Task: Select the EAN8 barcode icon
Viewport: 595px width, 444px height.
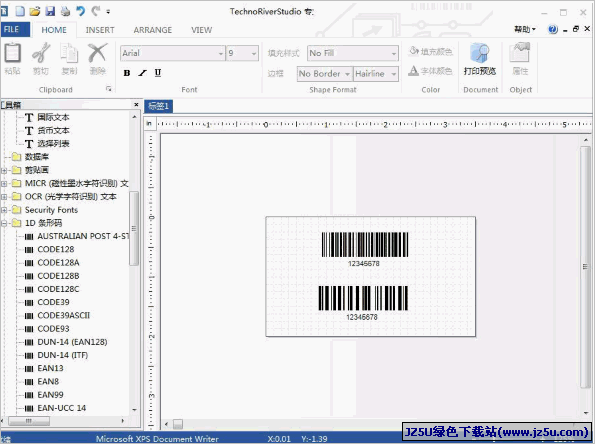Action: pyautogui.click(x=29, y=382)
